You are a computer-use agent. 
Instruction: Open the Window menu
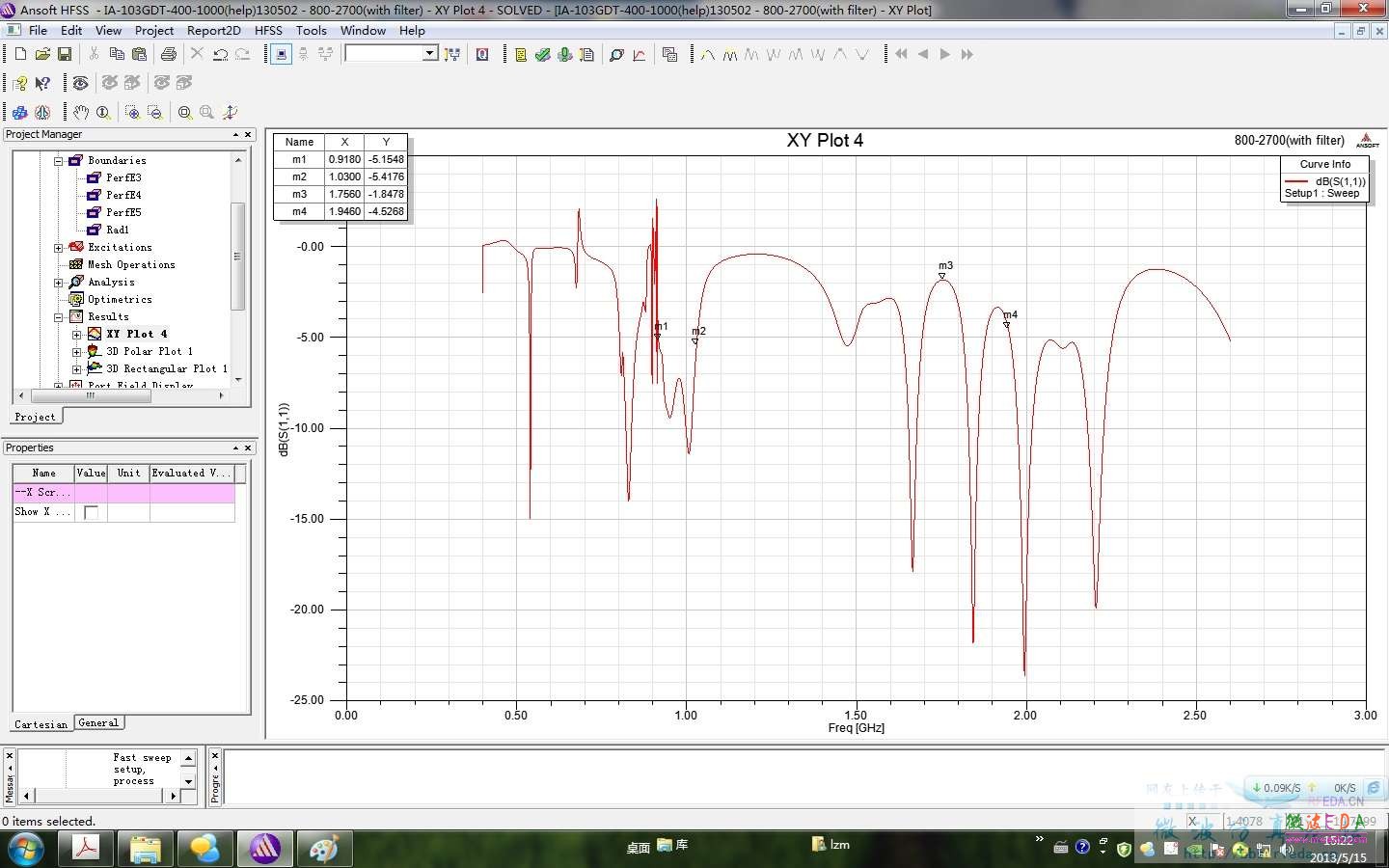pyautogui.click(x=363, y=30)
